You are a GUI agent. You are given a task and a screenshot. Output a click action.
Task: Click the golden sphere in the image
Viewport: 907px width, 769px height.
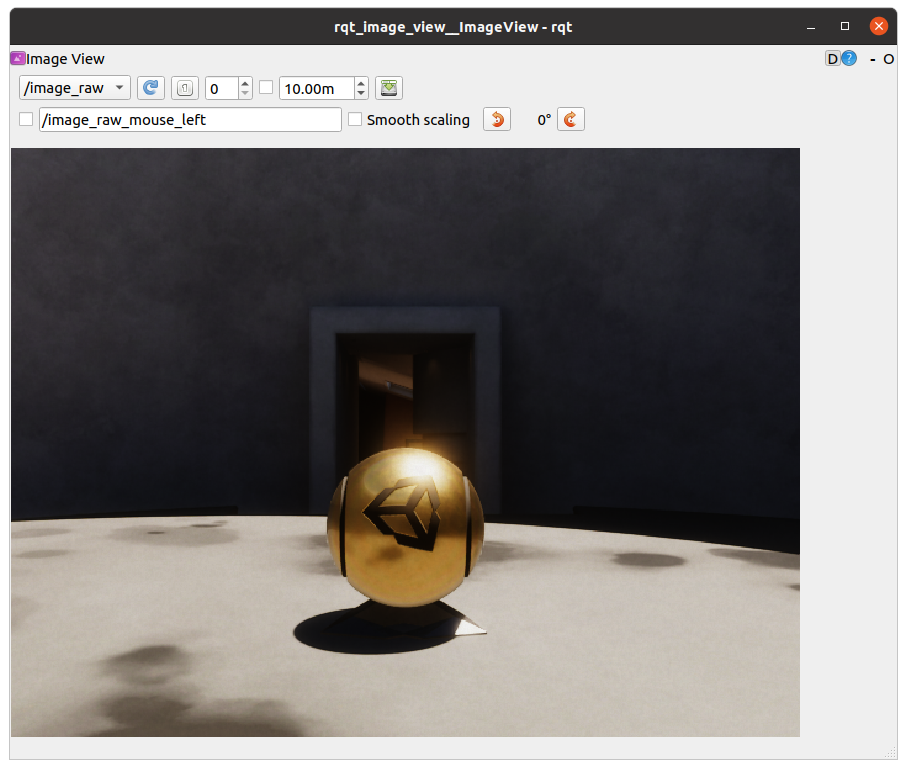[405, 526]
